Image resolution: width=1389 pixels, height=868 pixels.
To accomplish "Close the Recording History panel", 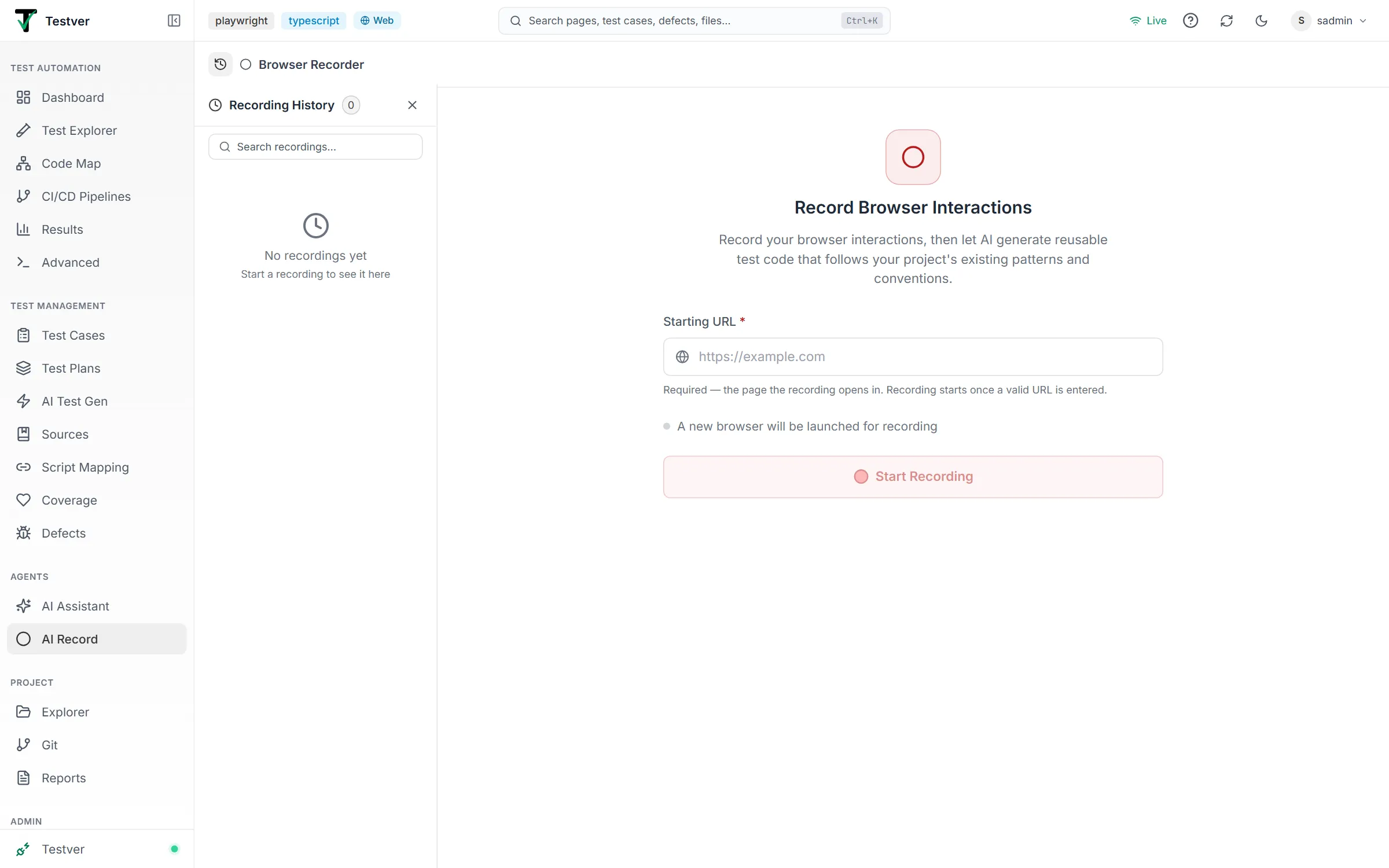I will pyautogui.click(x=412, y=105).
